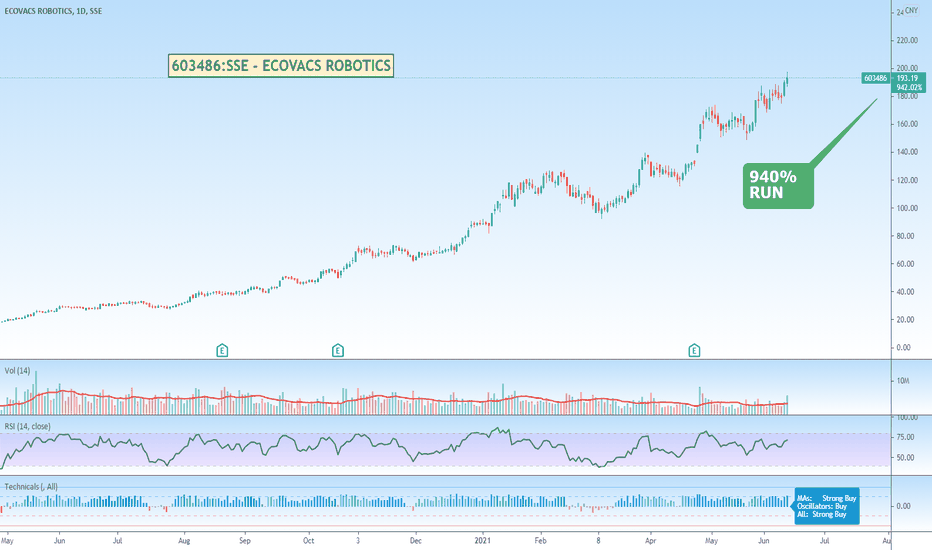Click the Apr label on time axis
The width and height of the screenshot is (932, 550).
(650, 540)
